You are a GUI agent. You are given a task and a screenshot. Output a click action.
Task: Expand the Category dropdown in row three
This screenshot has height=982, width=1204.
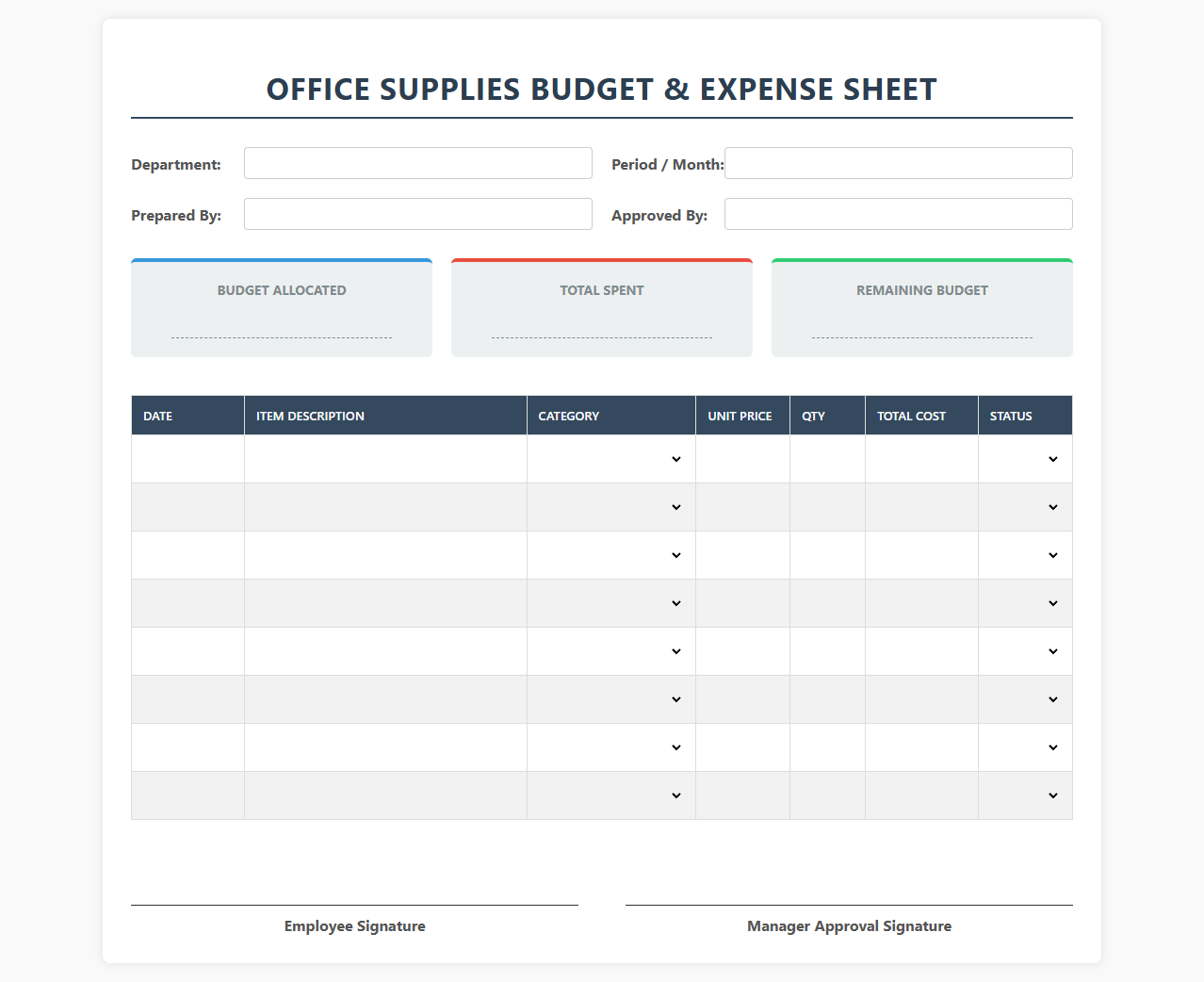[x=611, y=555]
